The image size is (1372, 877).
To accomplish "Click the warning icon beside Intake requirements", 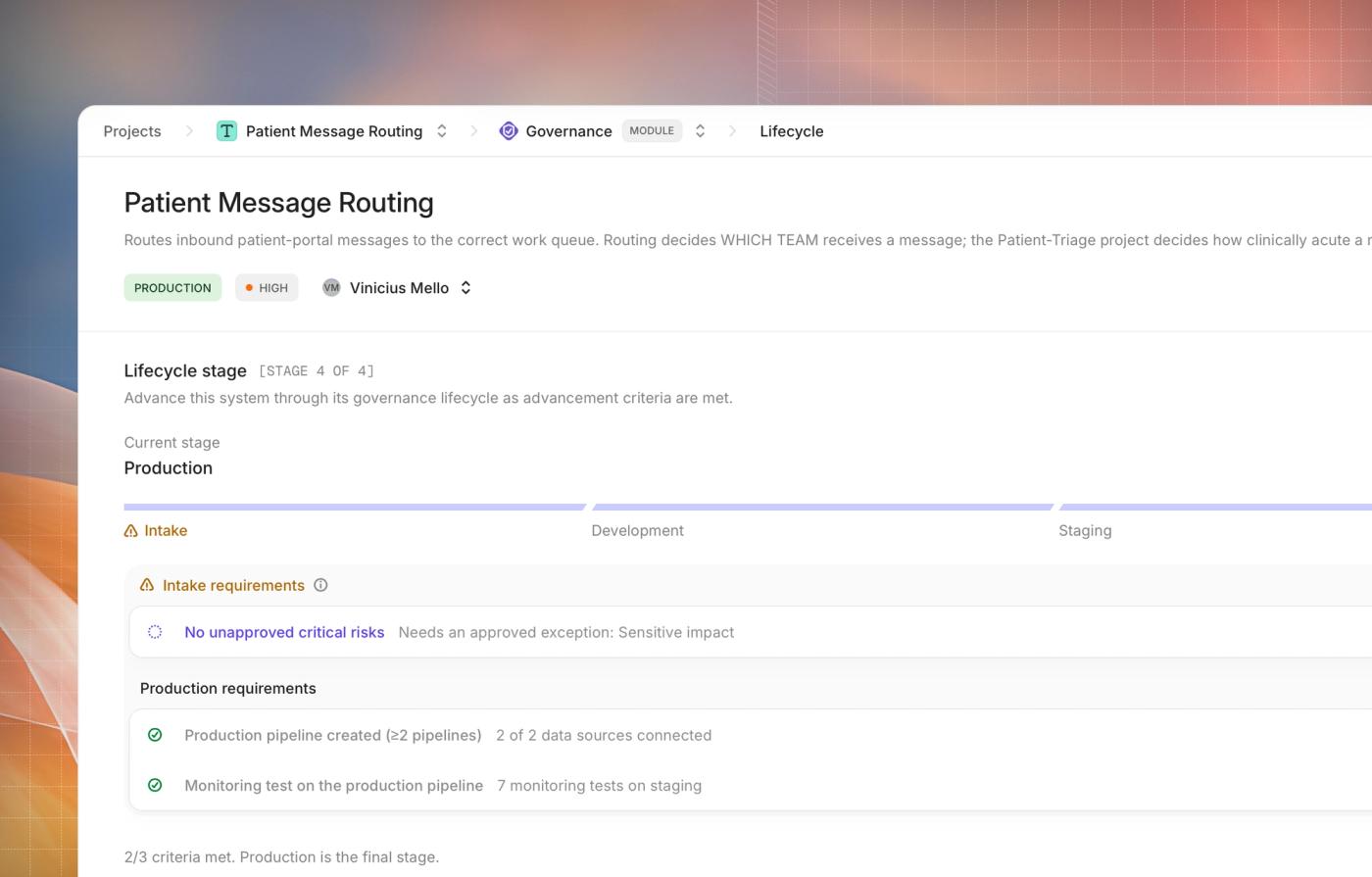I will click(147, 585).
